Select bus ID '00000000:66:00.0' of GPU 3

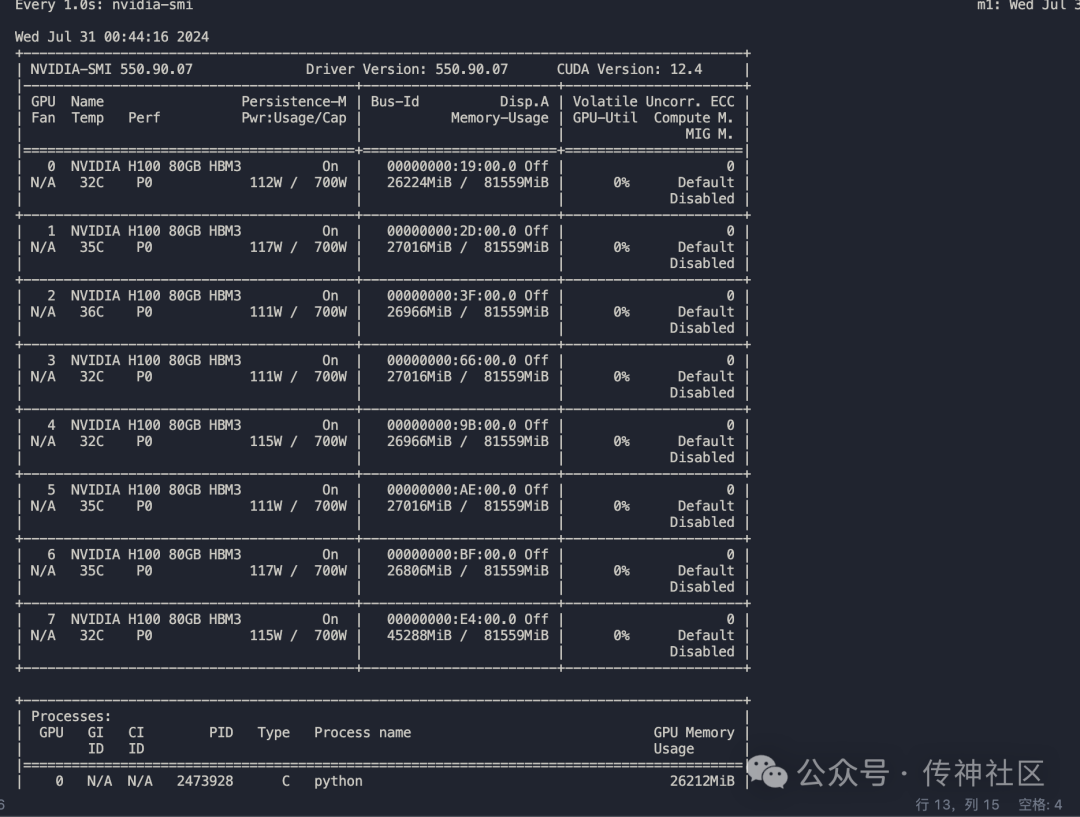pyautogui.click(x=451, y=361)
